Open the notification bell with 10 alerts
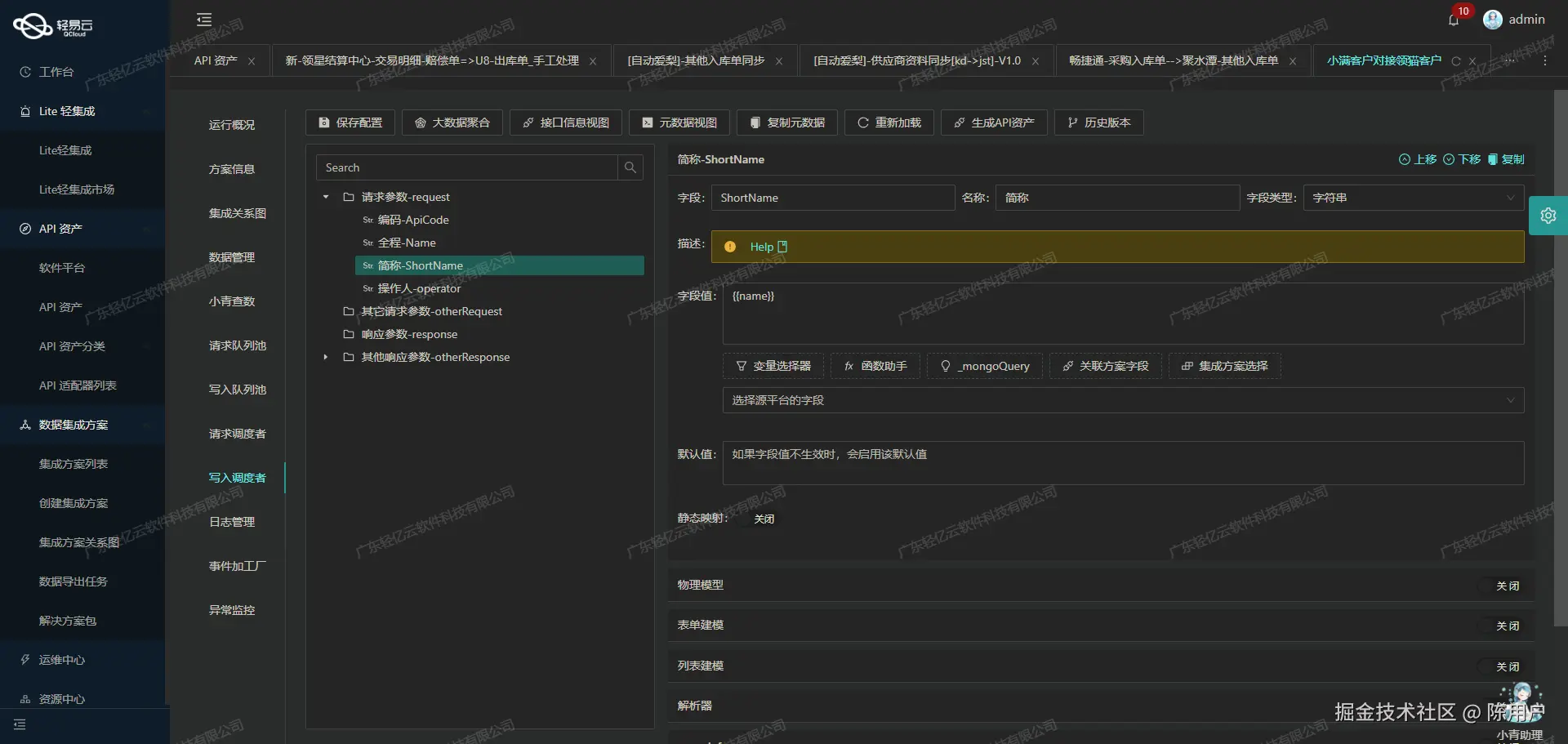Image resolution: width=1568 pixels, height=744 pixels. [1454, 20]
